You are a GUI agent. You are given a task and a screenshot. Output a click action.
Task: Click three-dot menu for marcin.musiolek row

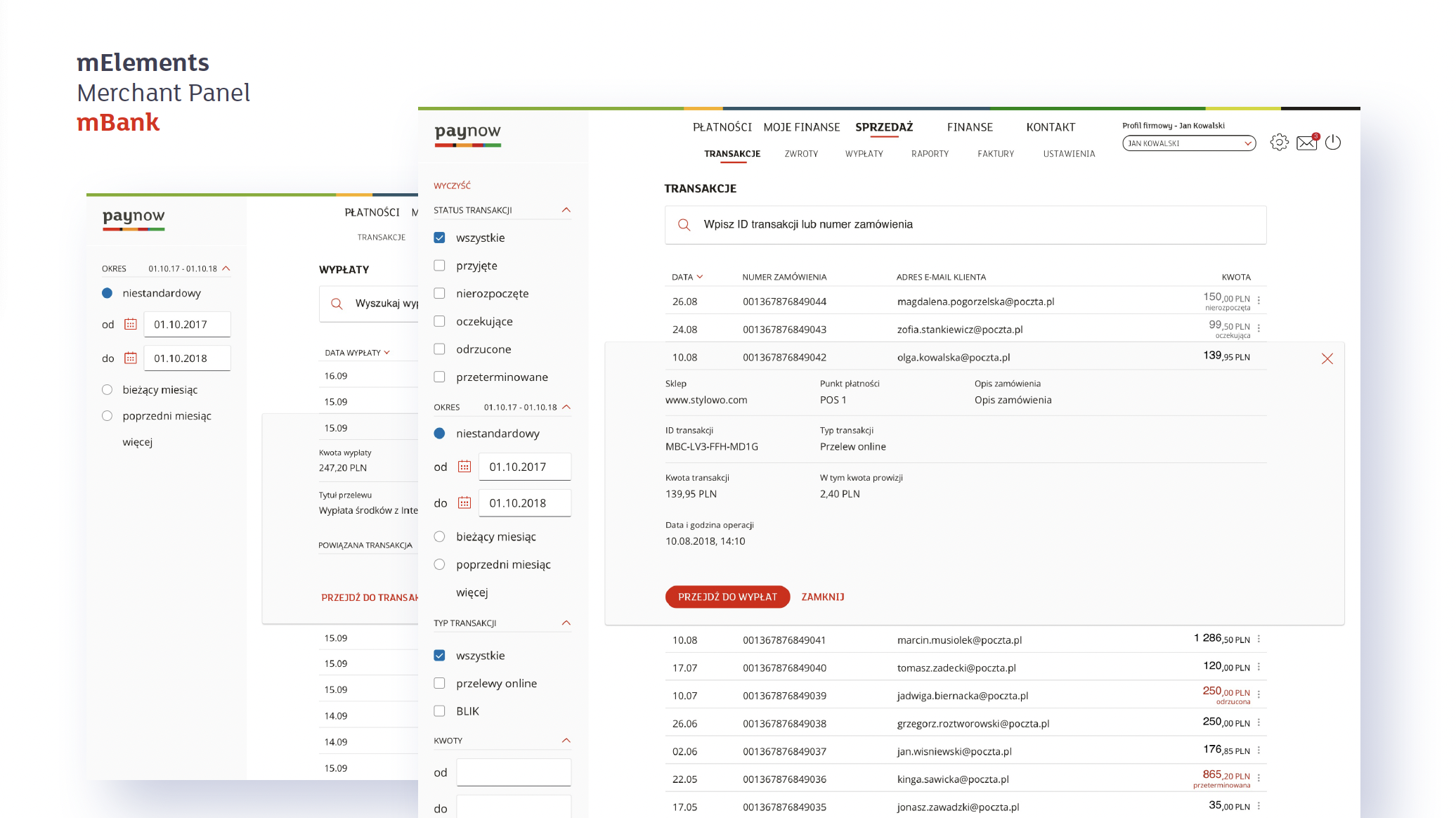(1259, 639)
